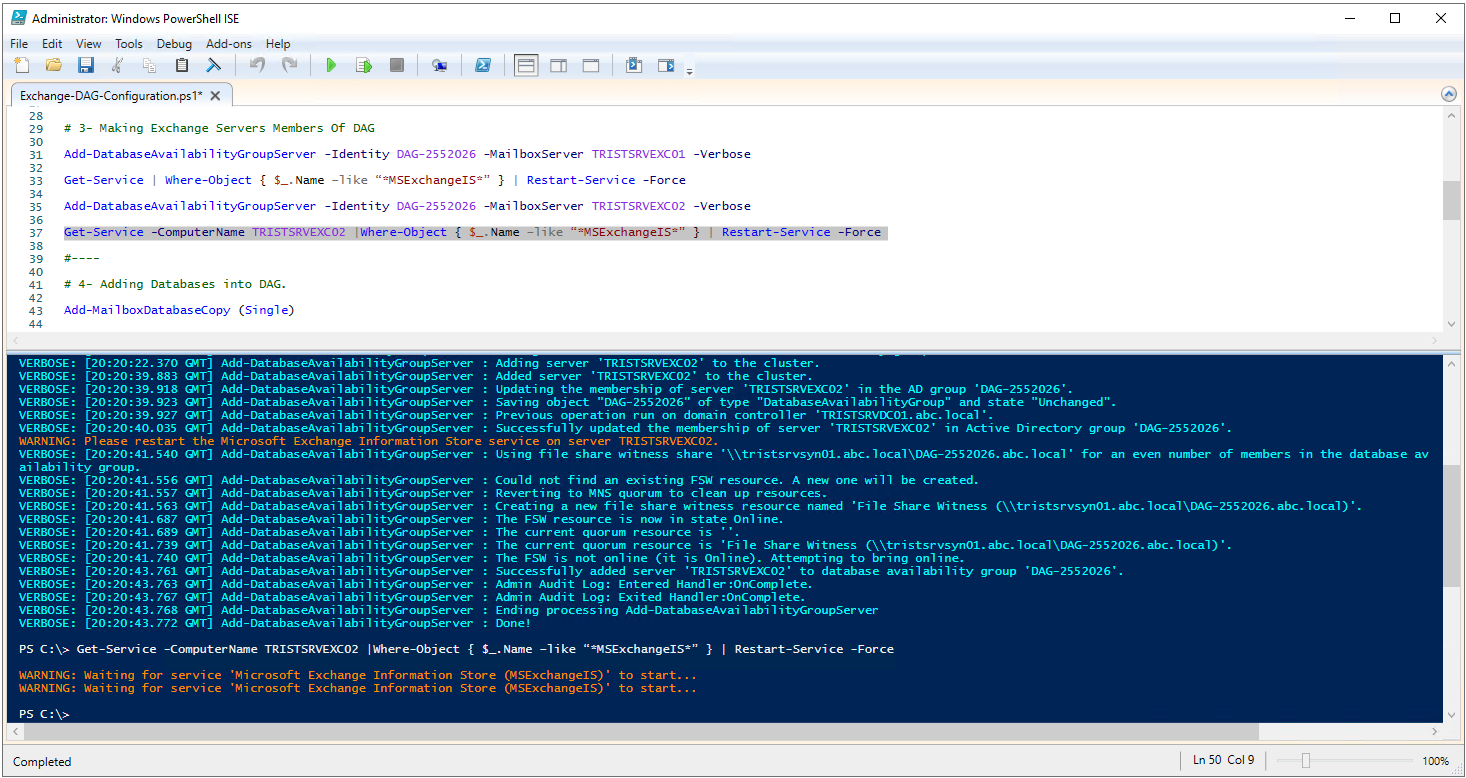This screenshot has height=778, width=1466.
Task: Click the verbose 'Done!' console line
Action: coord(276,623)
